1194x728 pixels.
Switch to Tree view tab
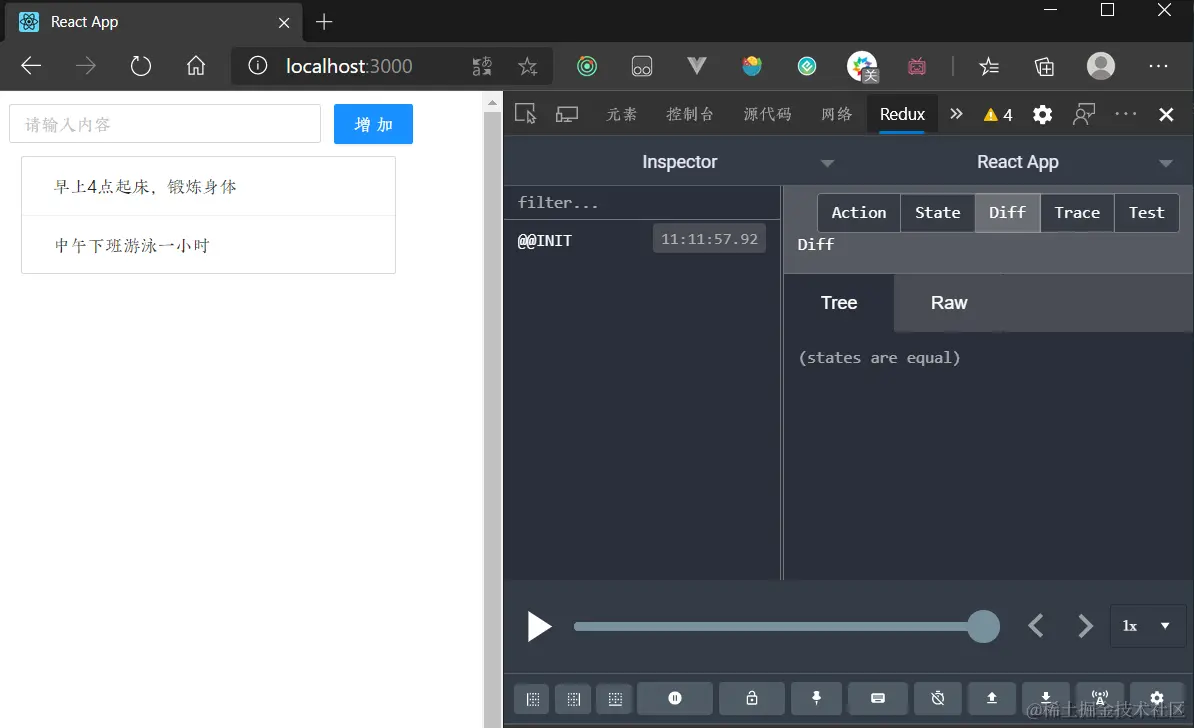[x=838, y=303]
